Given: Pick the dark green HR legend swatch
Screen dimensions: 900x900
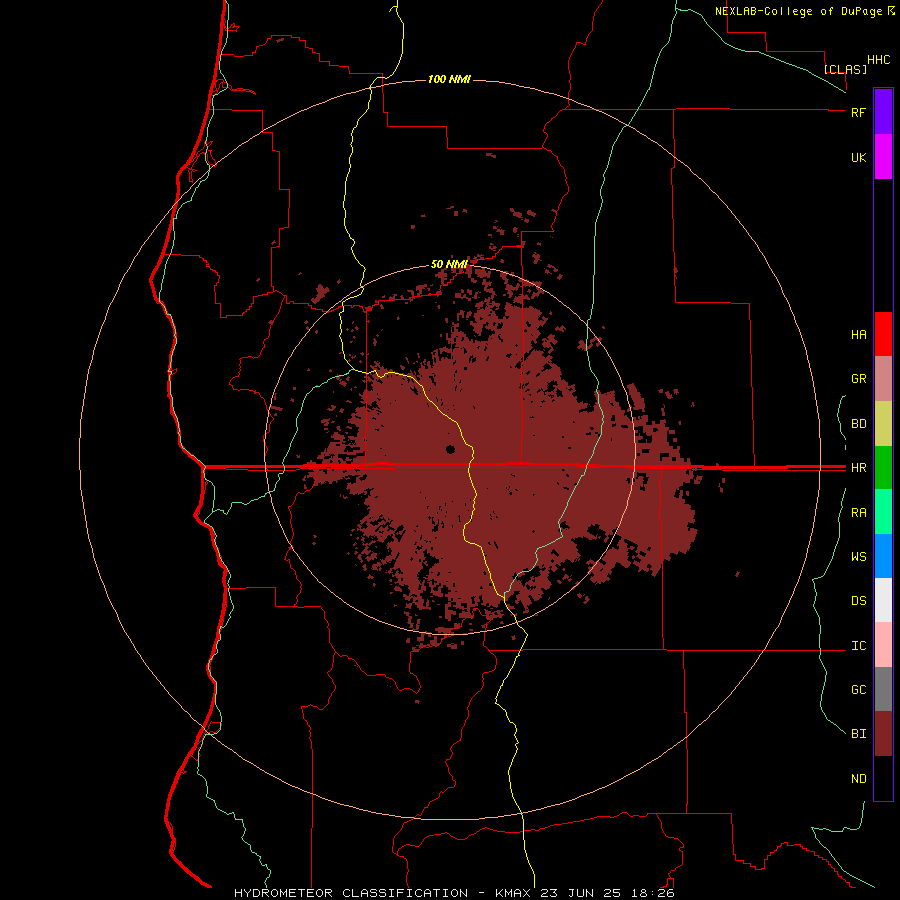Looking at the screenshot, I should point(883,467).
